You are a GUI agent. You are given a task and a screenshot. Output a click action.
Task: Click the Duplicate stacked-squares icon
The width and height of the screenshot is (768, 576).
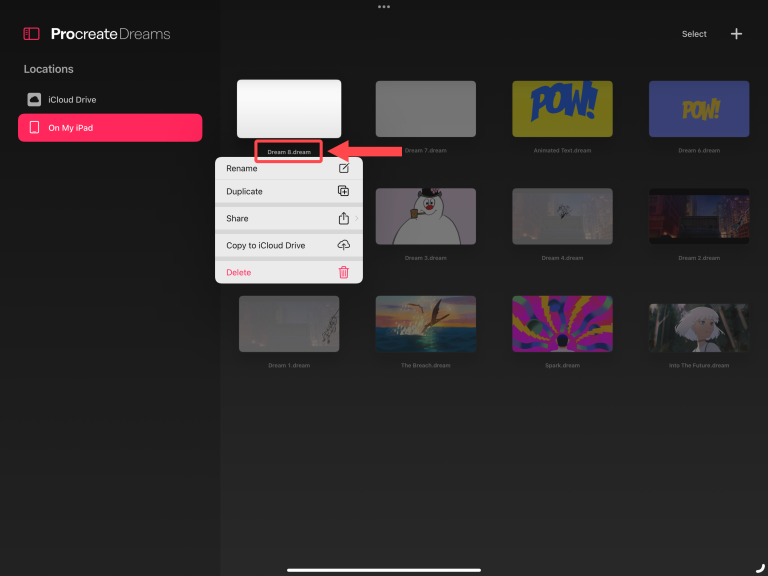(x=344, y=191)
